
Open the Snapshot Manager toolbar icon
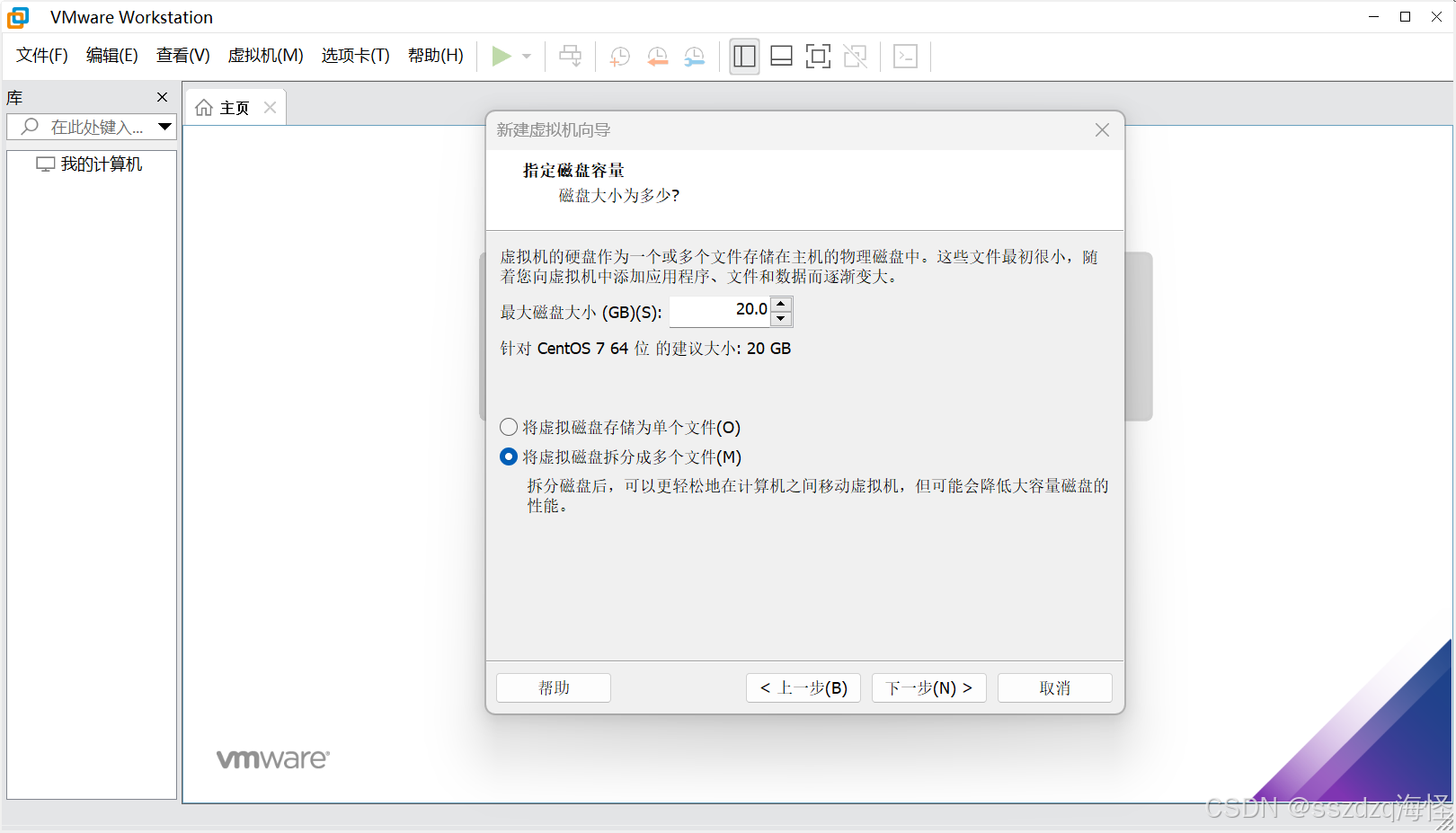coord(695,57)
